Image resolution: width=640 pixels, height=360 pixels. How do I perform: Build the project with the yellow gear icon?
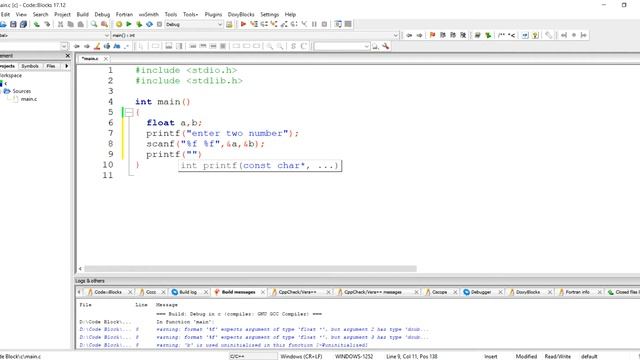pyautogui.click(x=119, y=24)
